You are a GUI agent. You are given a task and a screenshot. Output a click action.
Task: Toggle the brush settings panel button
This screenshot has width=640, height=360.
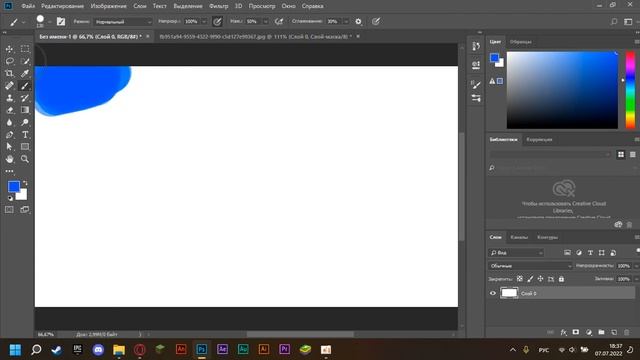click(61, 22)
